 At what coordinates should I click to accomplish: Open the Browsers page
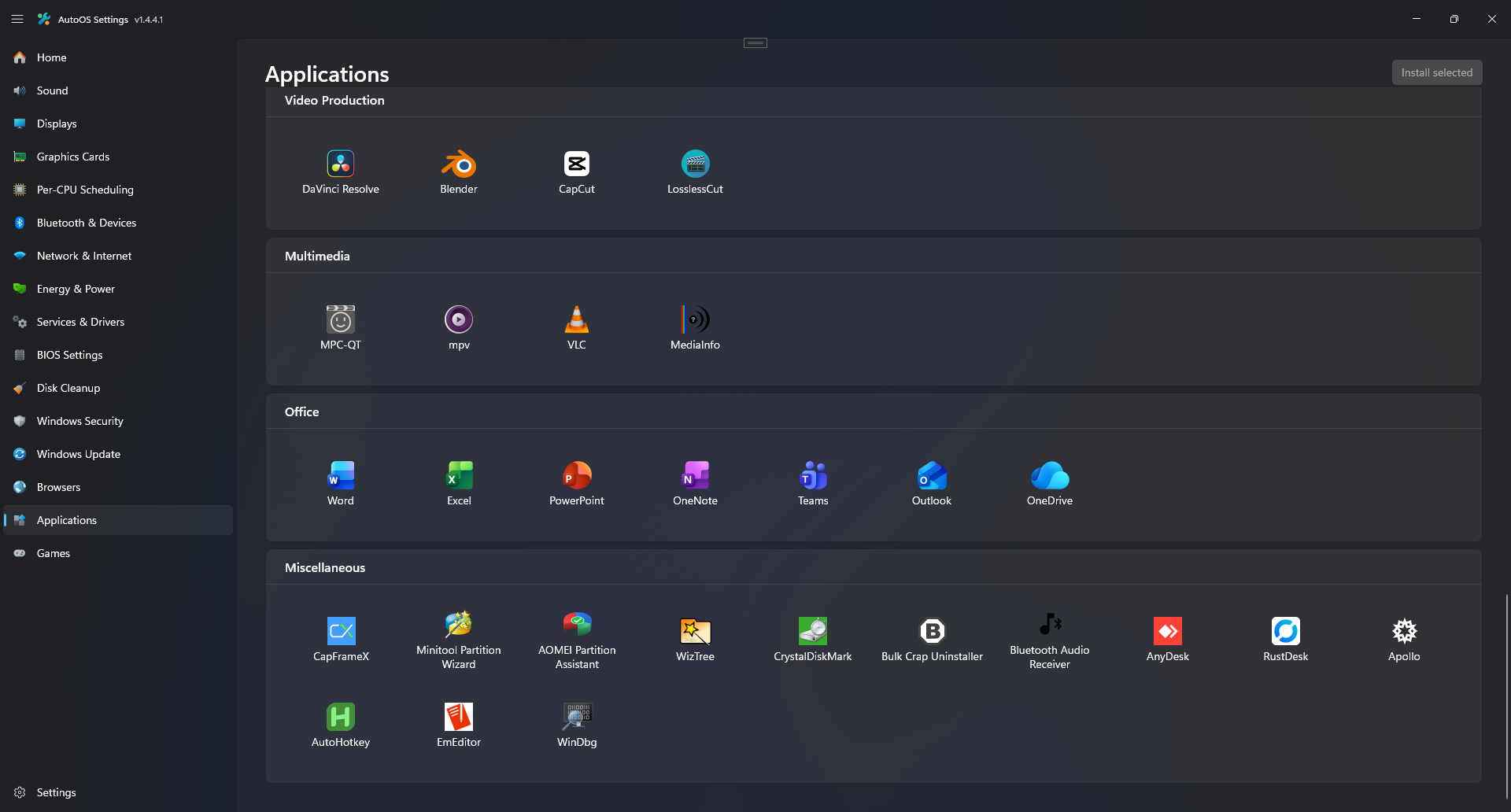pyautogui.click(x=118, y=487)
